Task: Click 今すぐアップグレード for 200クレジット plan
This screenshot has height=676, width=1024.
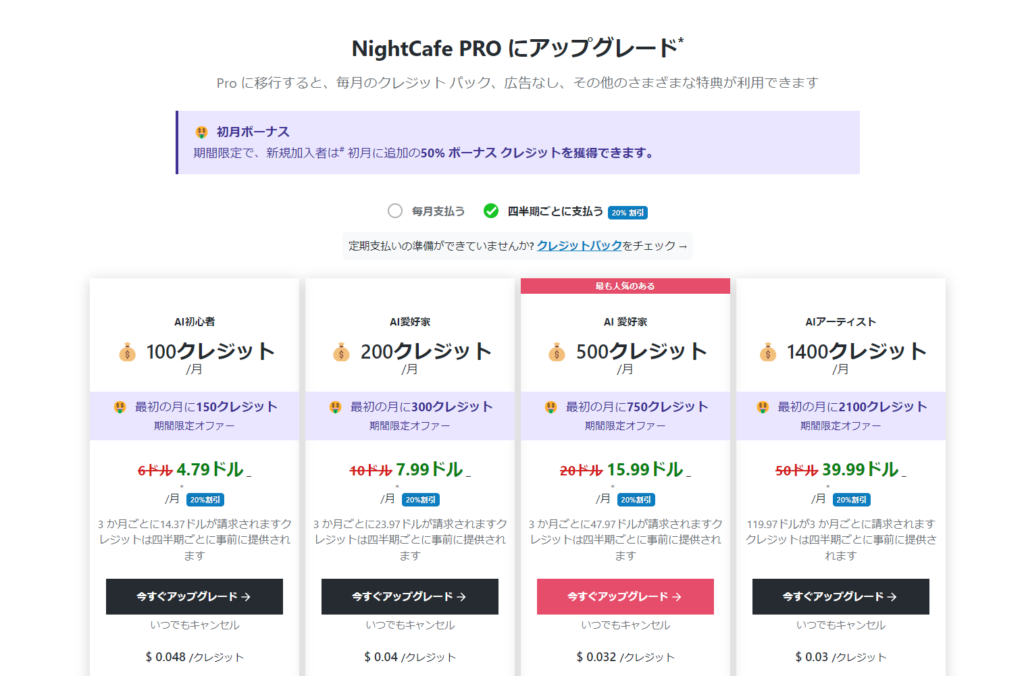Action: (409, 596)
